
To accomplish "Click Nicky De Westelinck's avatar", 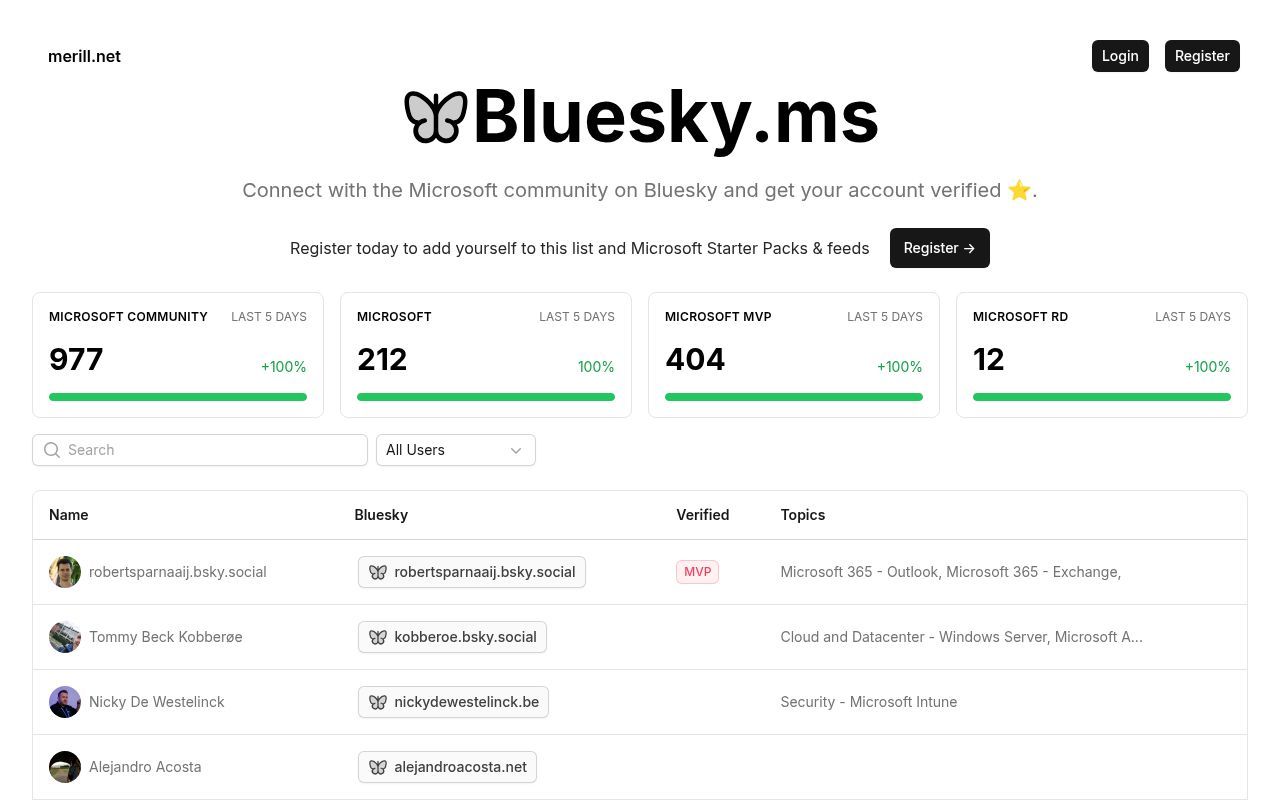I will (65, 702).
